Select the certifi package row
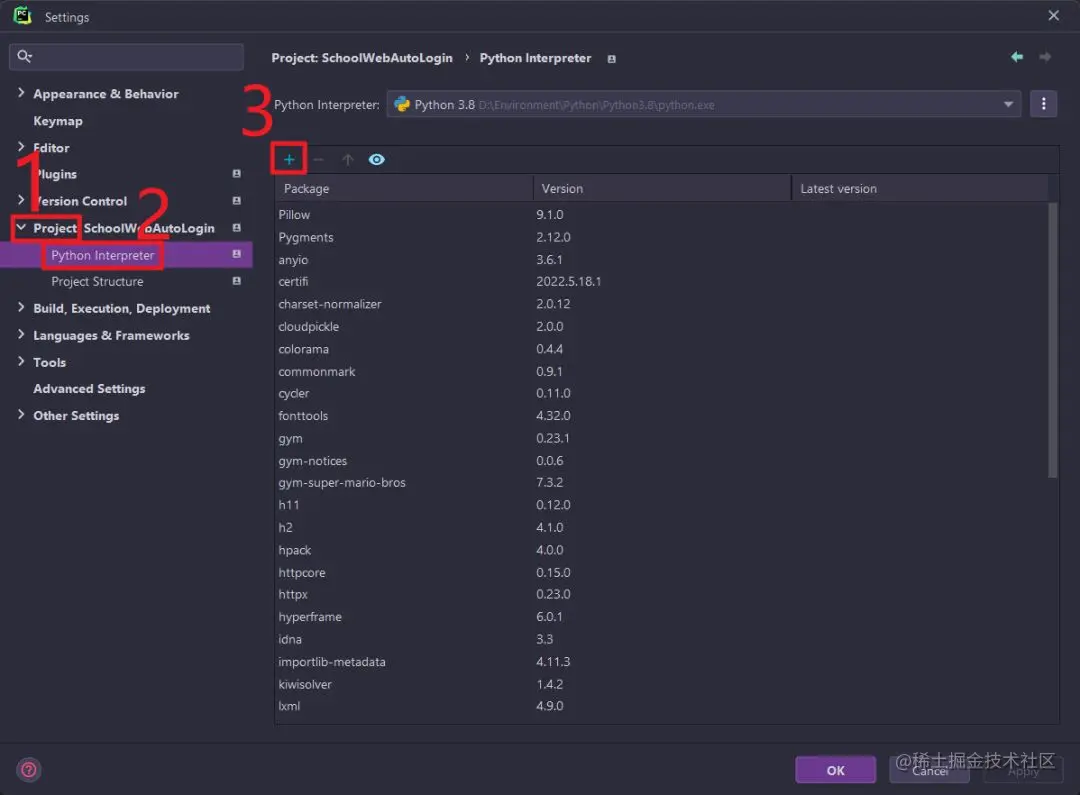This screenshot has height=795, width=1080. pos(661,282)
